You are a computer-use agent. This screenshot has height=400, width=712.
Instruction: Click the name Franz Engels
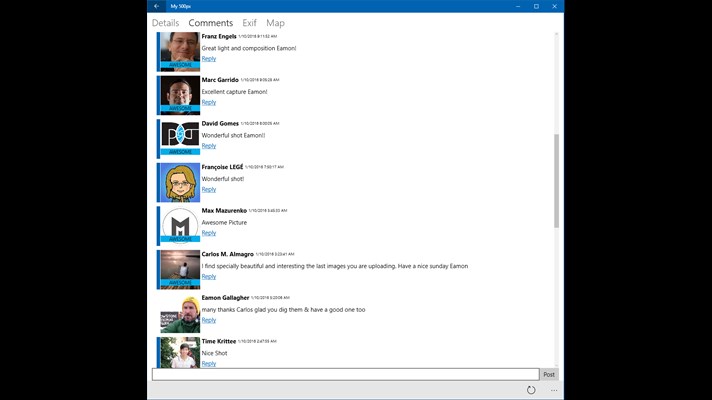219,36
